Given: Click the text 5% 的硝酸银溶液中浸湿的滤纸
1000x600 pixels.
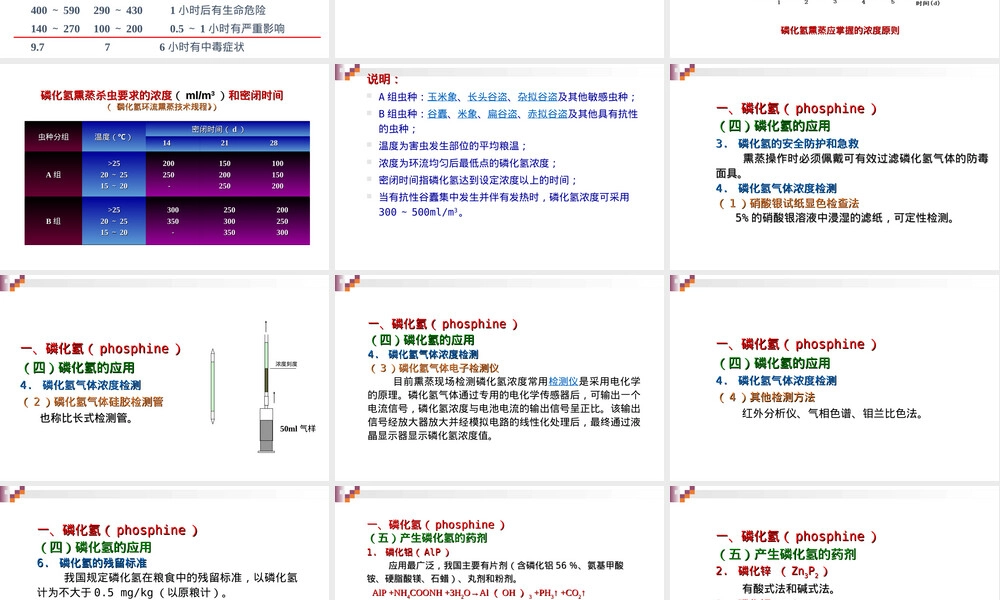Looking at the screenshot, I should click(x=809, y=218).
